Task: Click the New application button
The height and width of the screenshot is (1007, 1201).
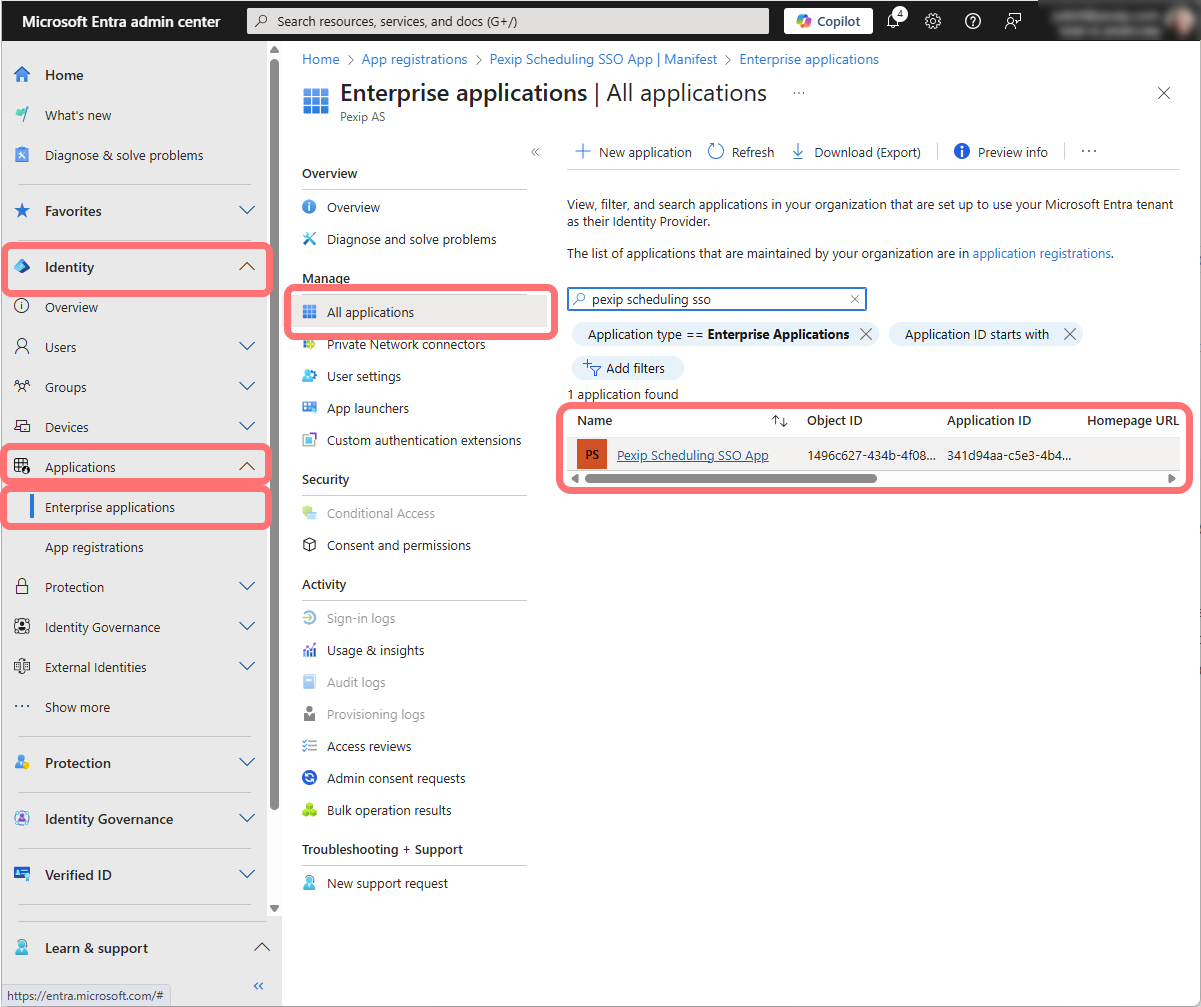Action: [x=634, y=152]
